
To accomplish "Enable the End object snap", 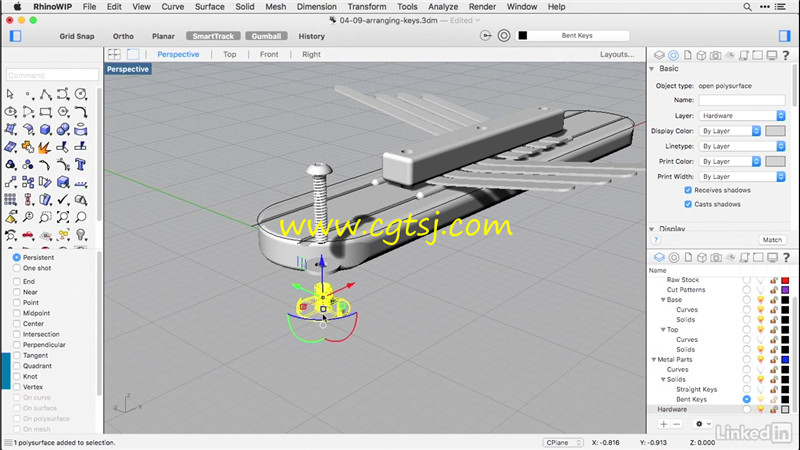I will [x=17, y=281].
